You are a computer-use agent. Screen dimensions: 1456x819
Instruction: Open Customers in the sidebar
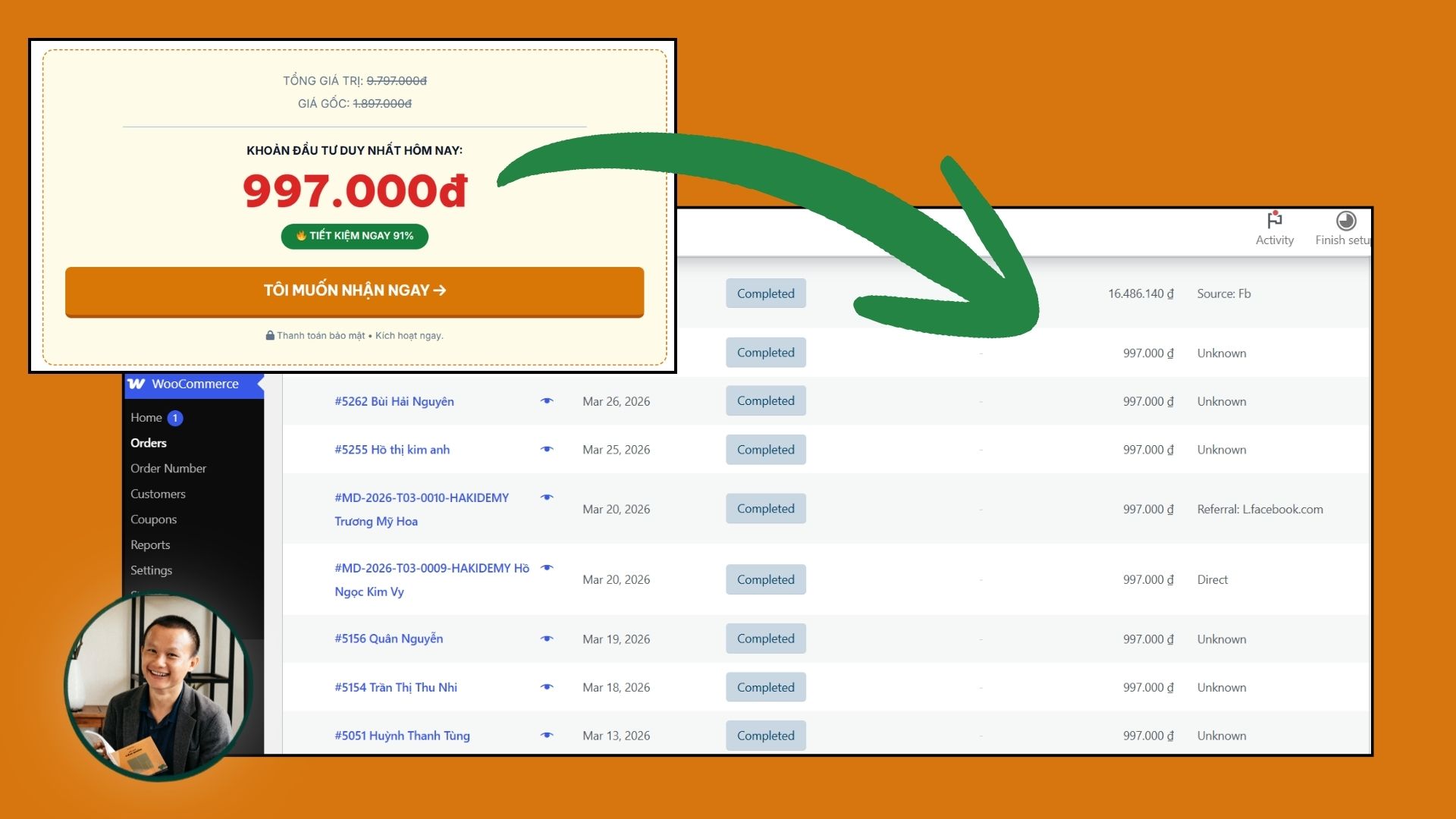tap(158, 494)
